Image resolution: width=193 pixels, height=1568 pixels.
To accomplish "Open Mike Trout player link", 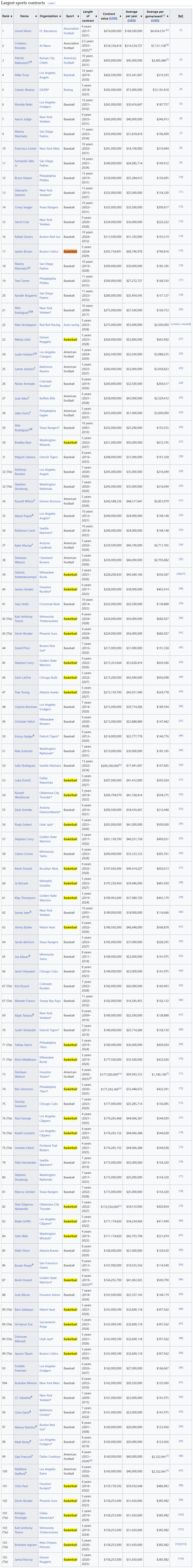I will (22, 75).
